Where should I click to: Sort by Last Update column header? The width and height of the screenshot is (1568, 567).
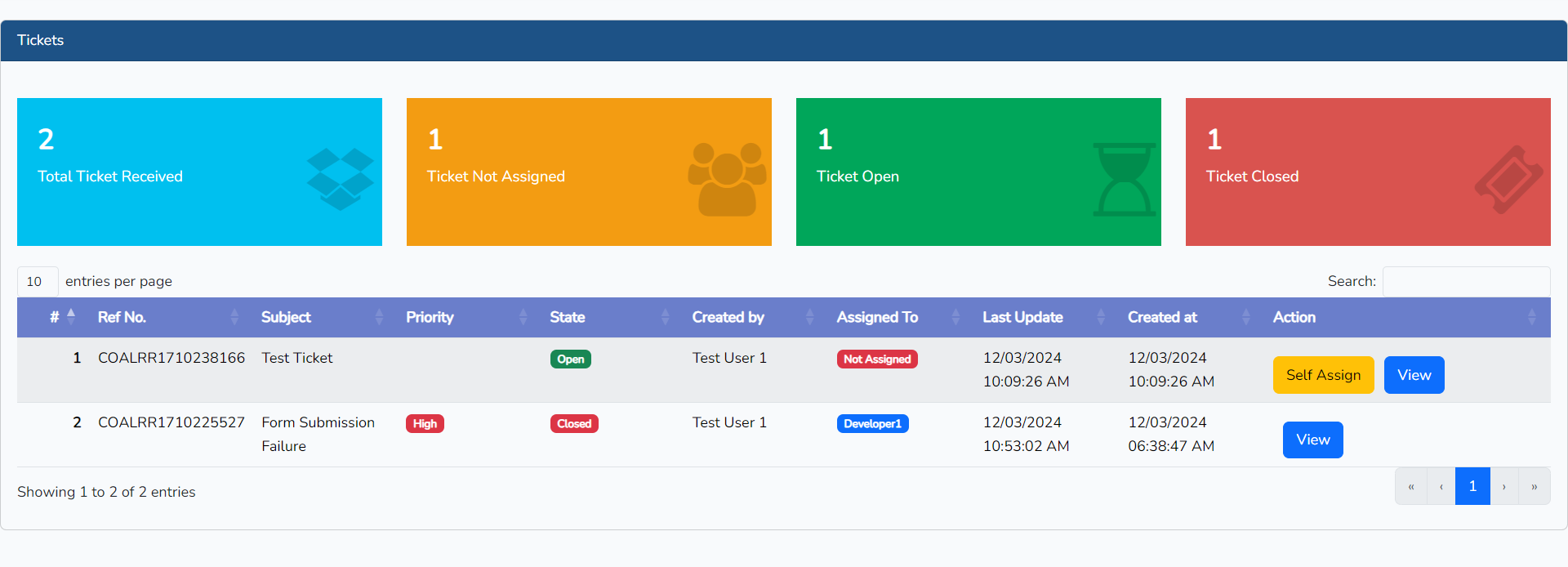point(1022,318)
